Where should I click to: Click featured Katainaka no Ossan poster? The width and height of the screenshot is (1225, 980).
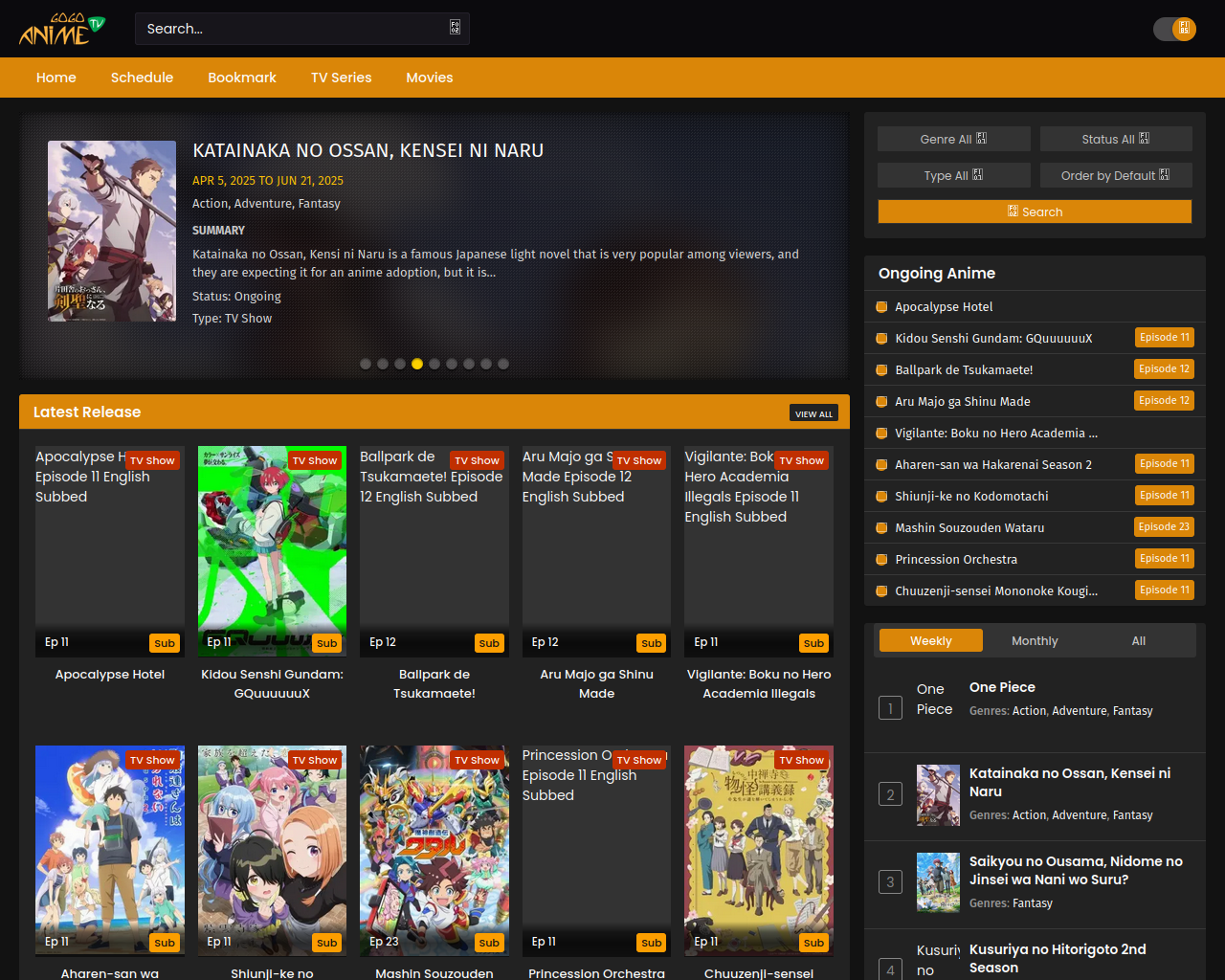112,232
